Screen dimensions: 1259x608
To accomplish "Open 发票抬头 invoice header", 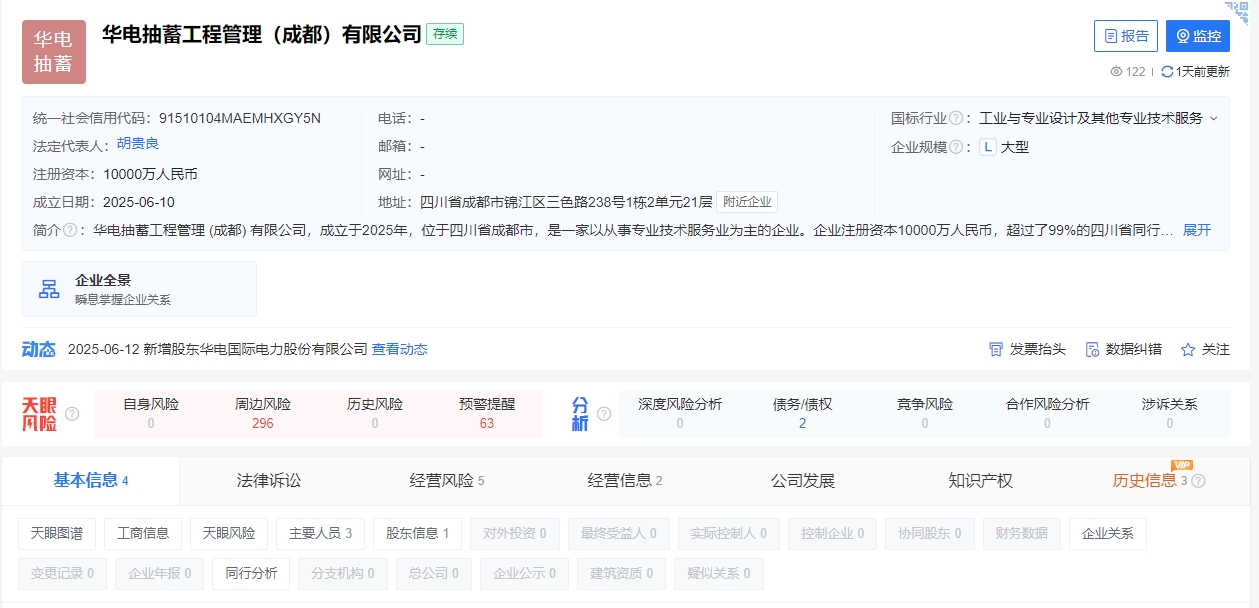I will [x=1027, y=350].
